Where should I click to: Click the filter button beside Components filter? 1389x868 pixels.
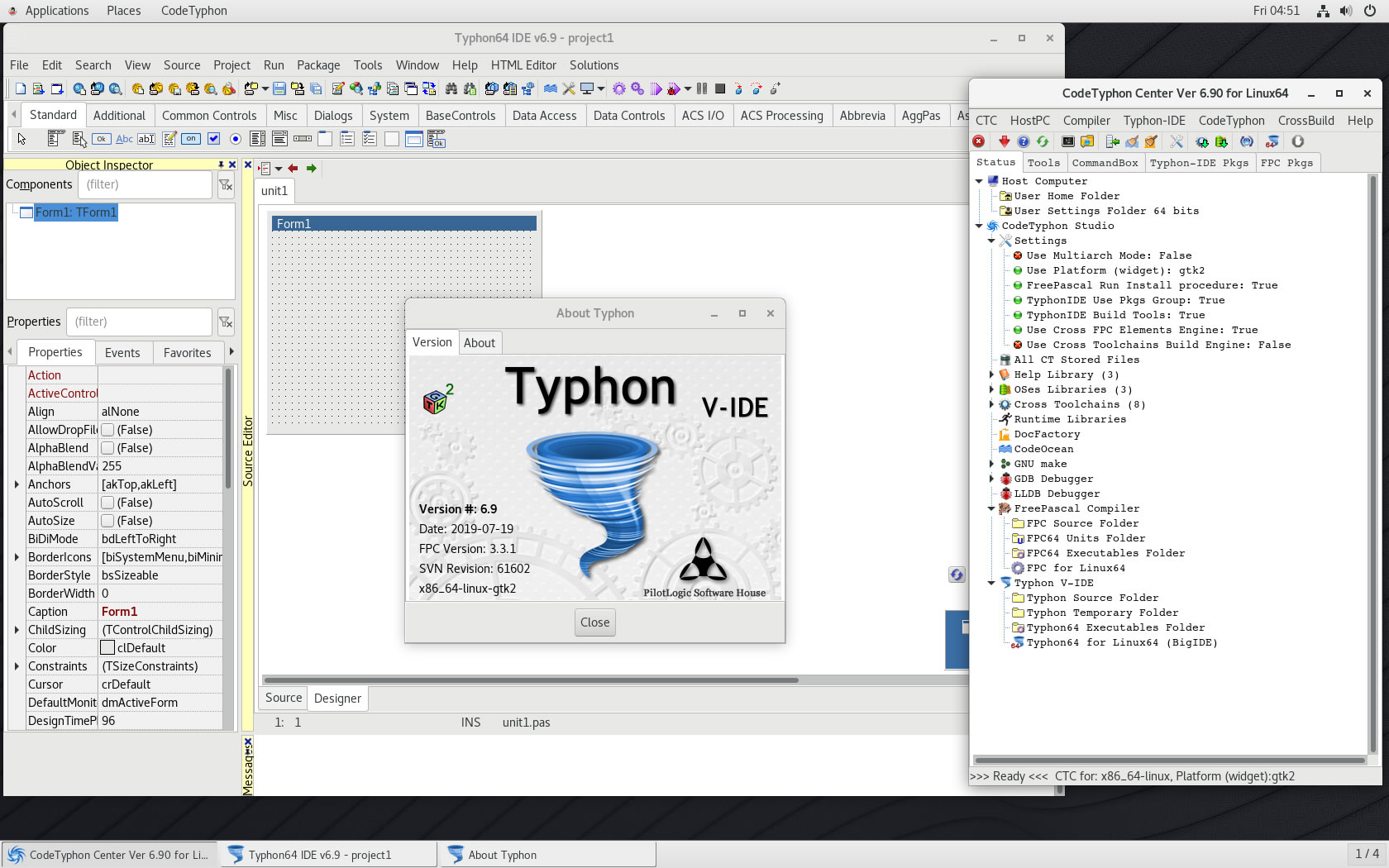(226, 185)
